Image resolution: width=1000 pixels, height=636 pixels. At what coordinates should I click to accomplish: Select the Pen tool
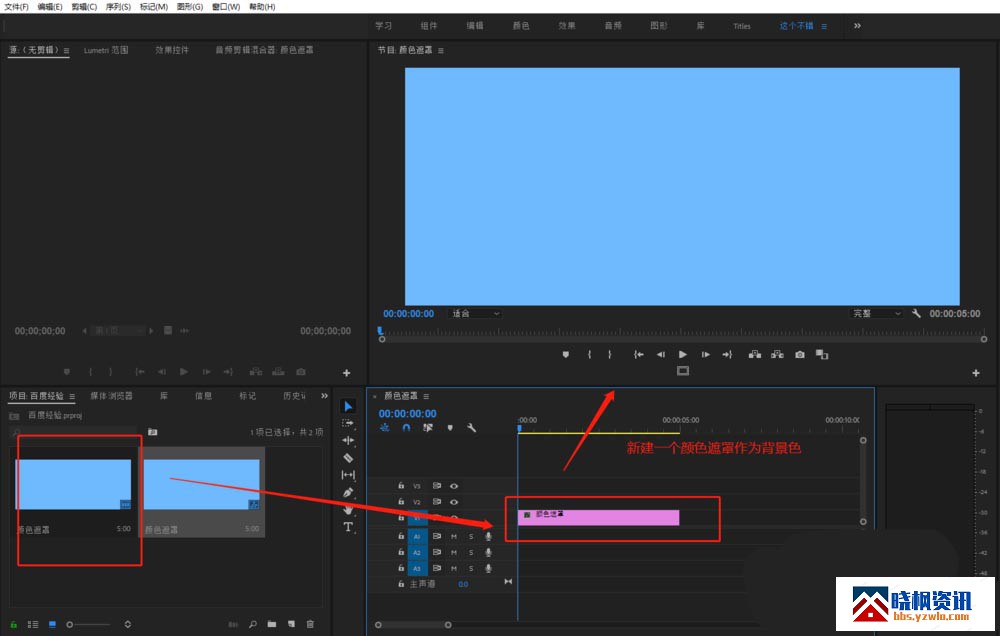click(348, 492)
